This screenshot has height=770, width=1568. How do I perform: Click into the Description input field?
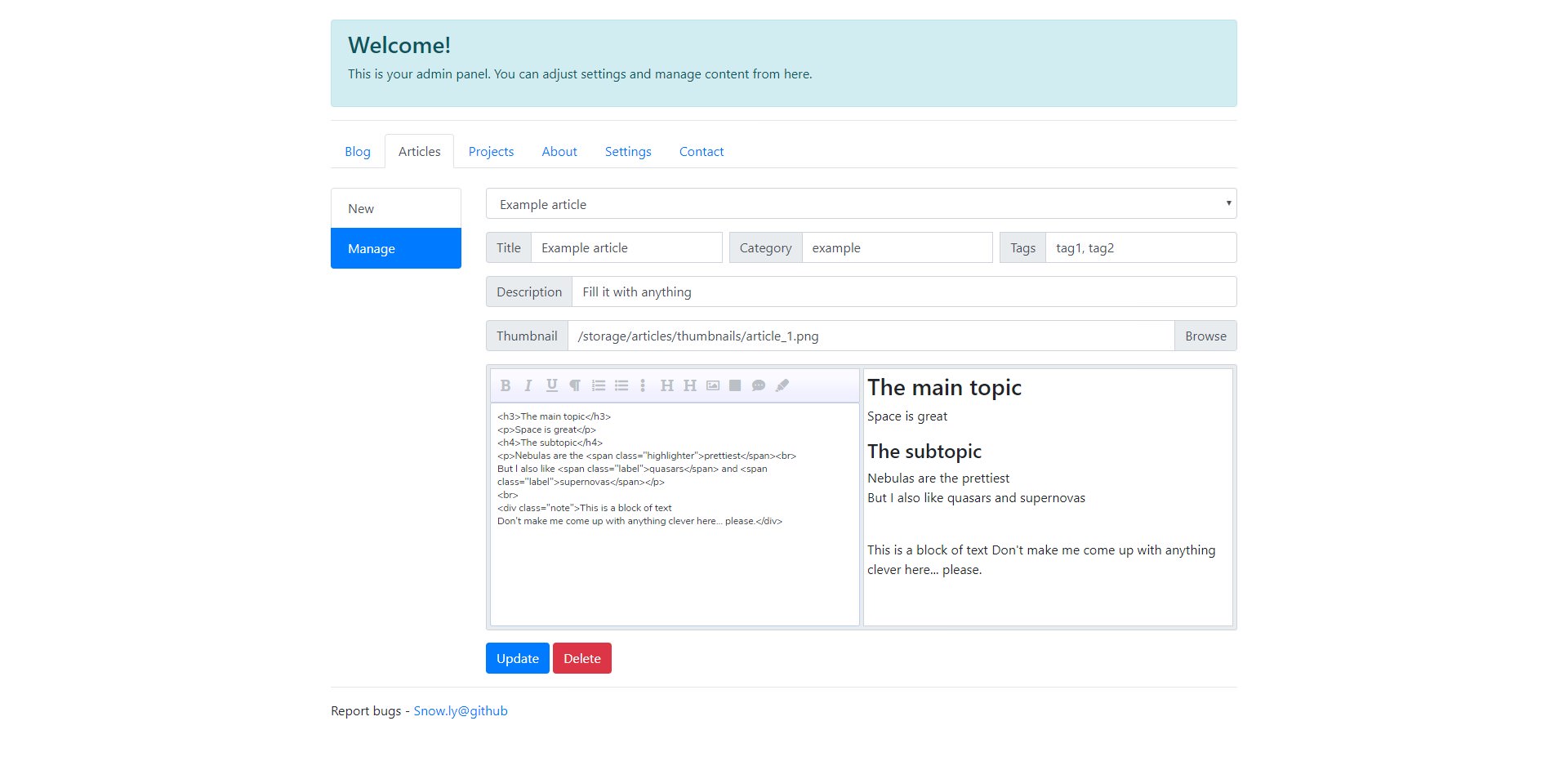(904, 292)
